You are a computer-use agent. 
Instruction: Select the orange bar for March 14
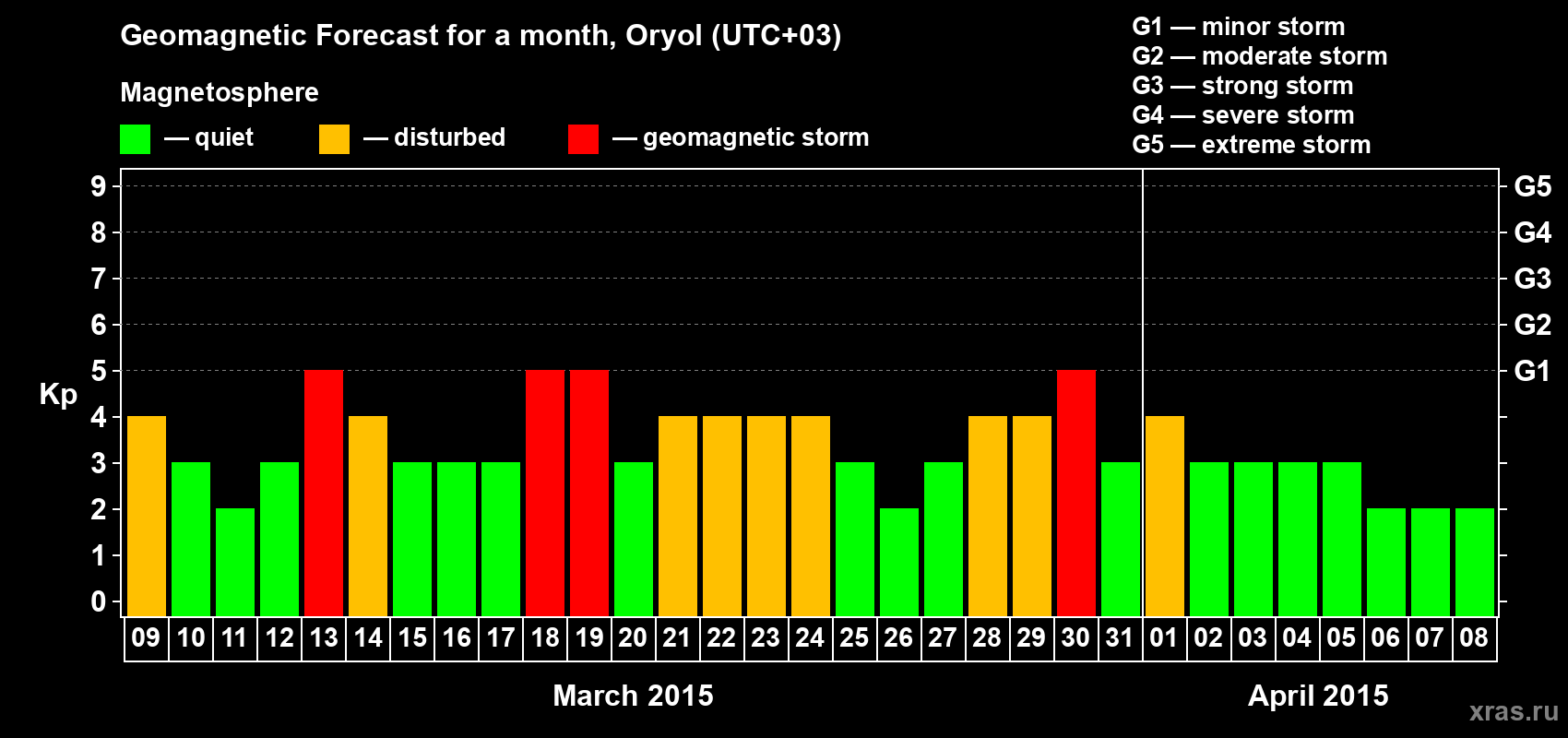[368, 516]
